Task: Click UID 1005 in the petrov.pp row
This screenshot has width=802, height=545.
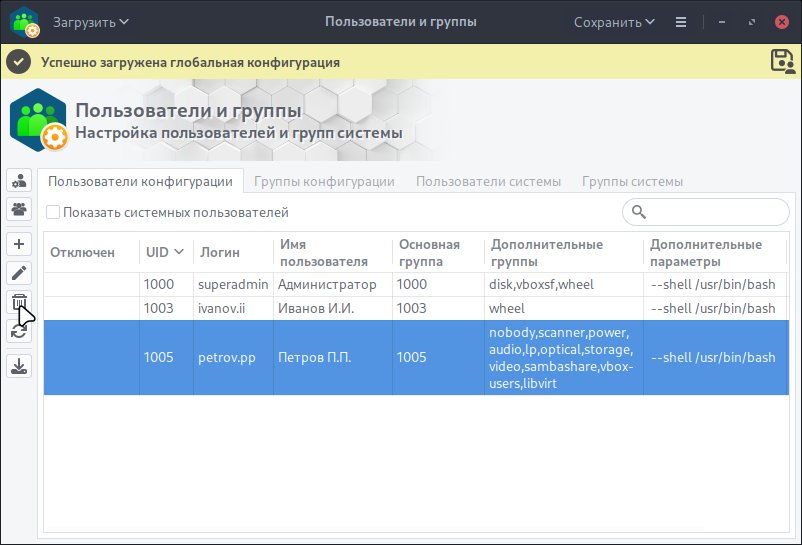Action: coord(166,357)
